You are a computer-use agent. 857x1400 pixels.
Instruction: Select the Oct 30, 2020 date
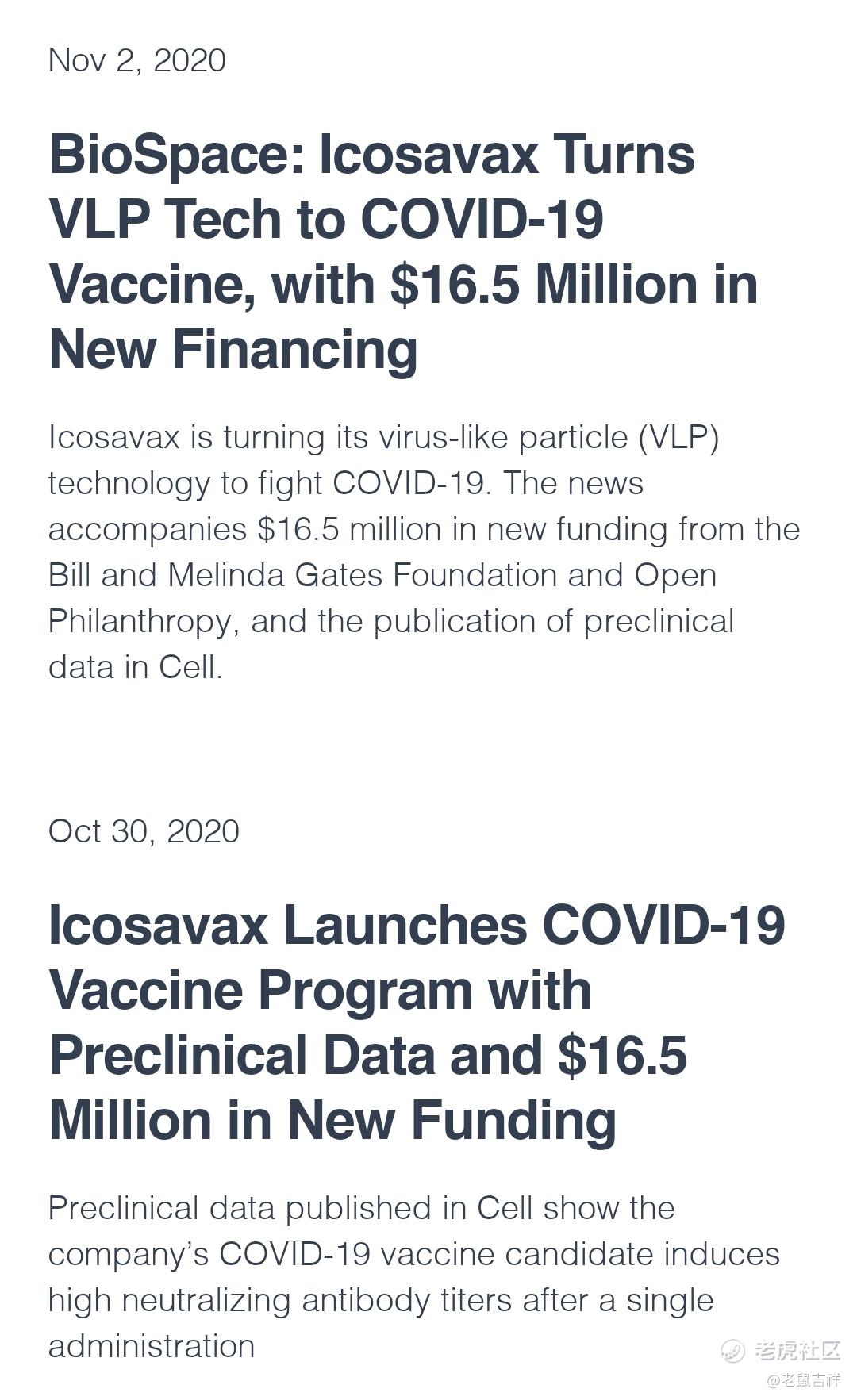pyautogui.click(x=144, y=831)
